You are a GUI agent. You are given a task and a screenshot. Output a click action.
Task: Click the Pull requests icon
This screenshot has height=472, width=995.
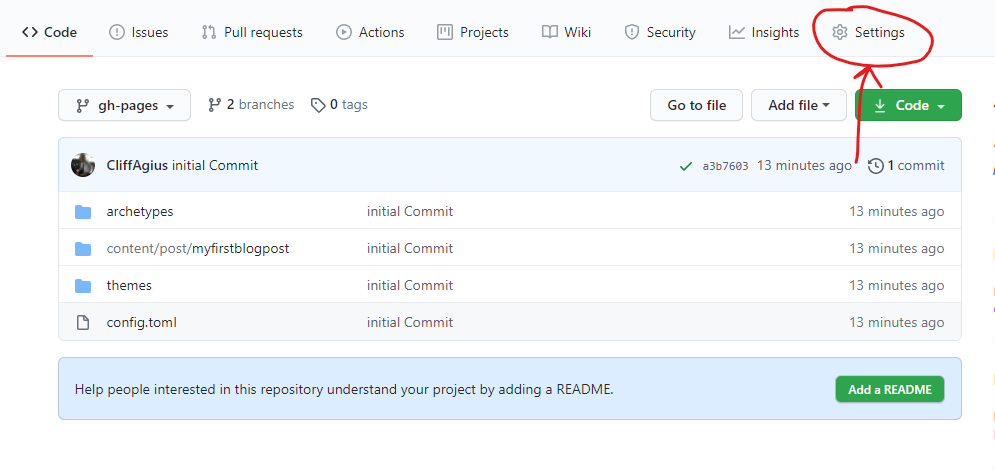click(x=209, y=32)
